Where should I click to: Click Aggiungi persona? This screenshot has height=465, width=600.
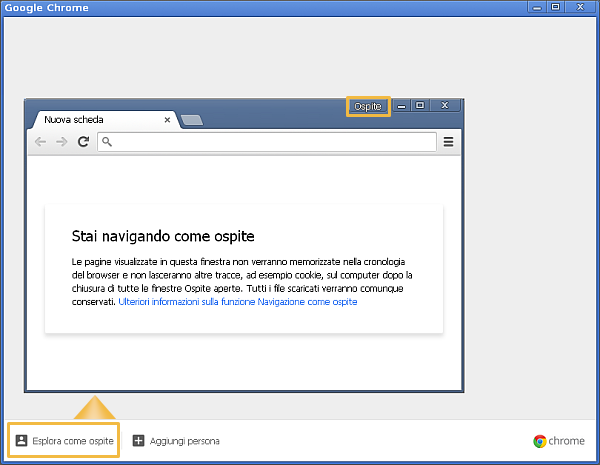click(176, 441)
